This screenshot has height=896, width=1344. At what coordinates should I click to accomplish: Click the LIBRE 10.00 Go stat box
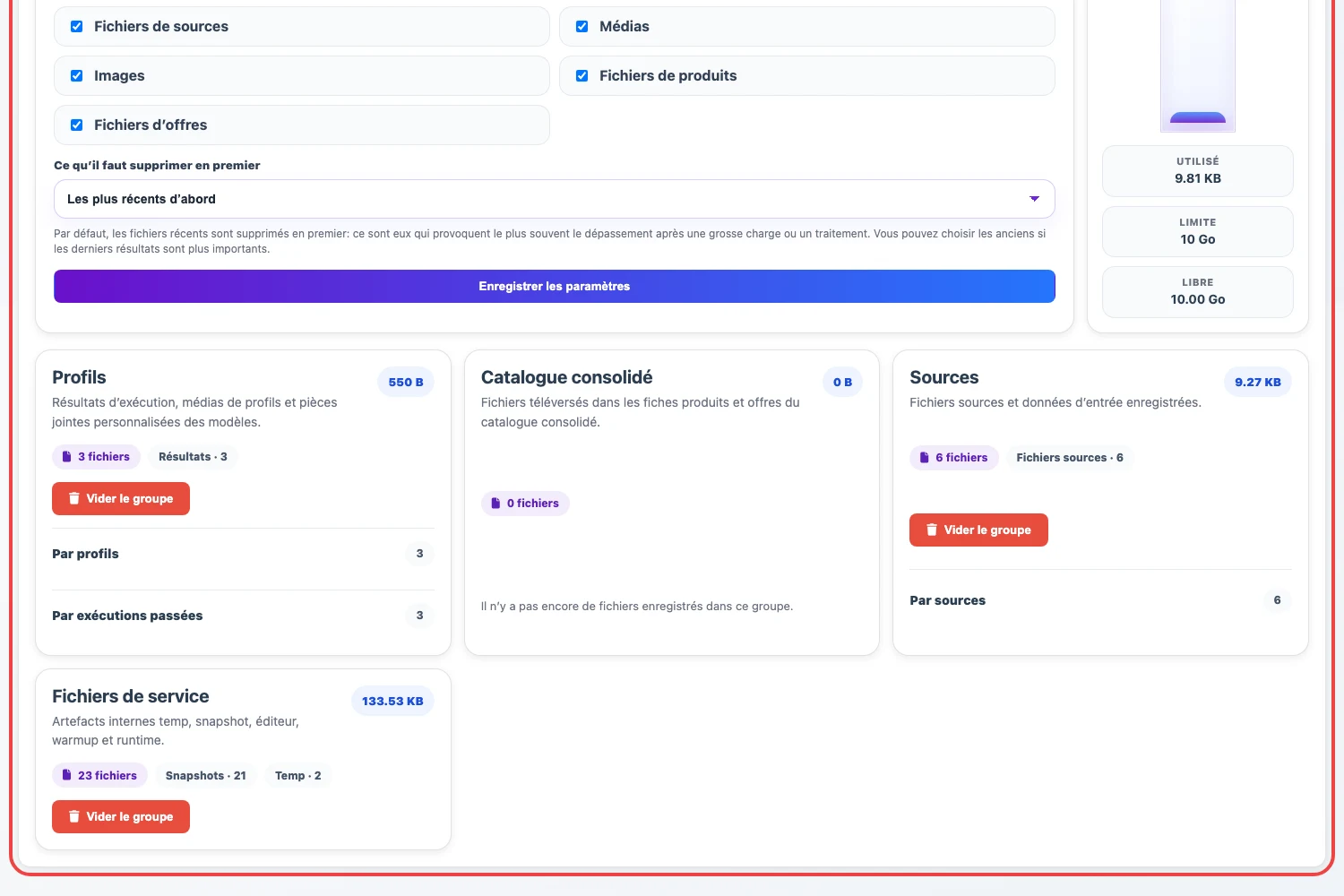coord(1198,292)
